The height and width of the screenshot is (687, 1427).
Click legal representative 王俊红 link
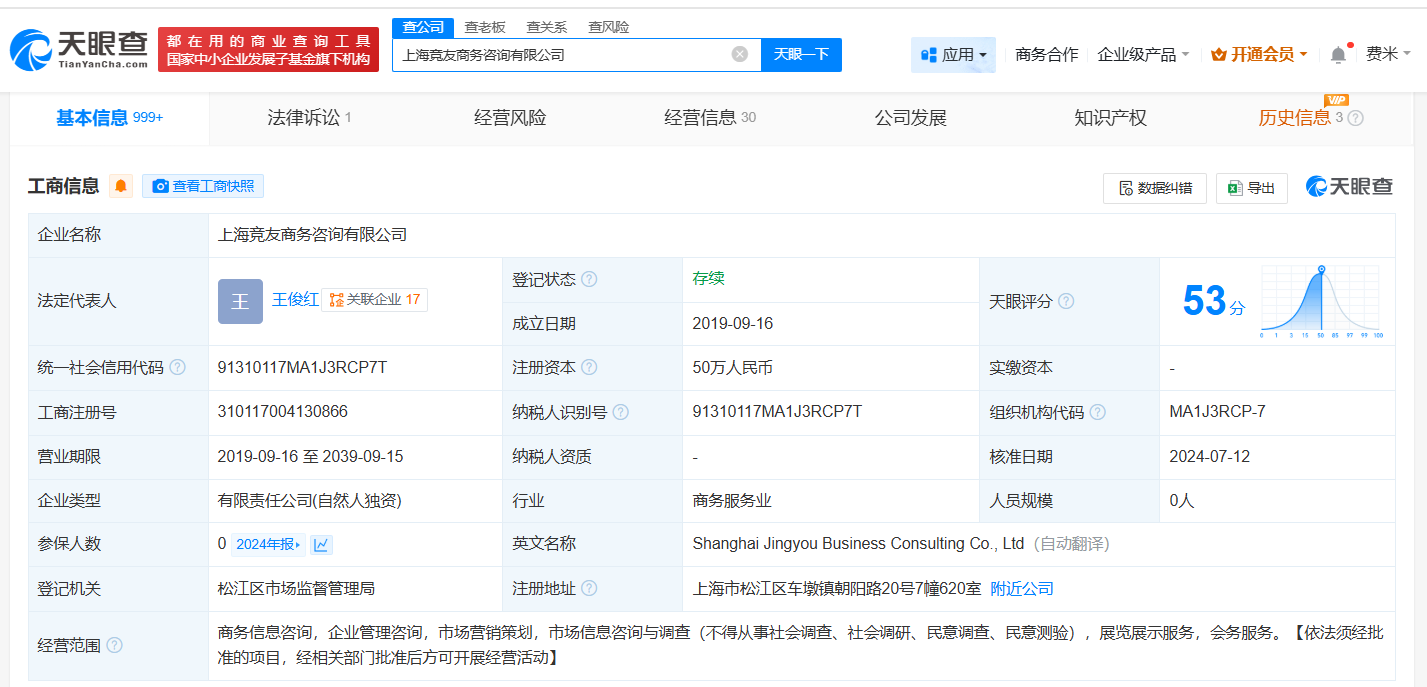coord(295,299)
